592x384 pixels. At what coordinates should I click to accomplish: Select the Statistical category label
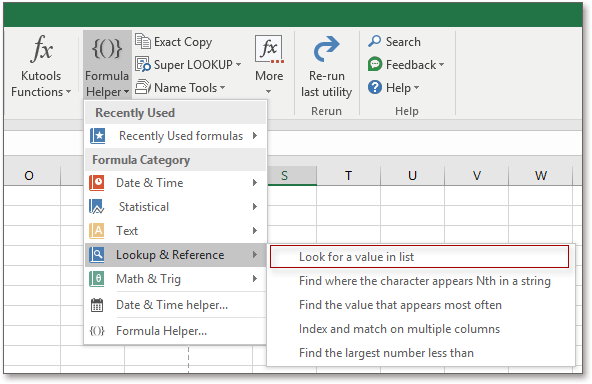pos(144,207)
